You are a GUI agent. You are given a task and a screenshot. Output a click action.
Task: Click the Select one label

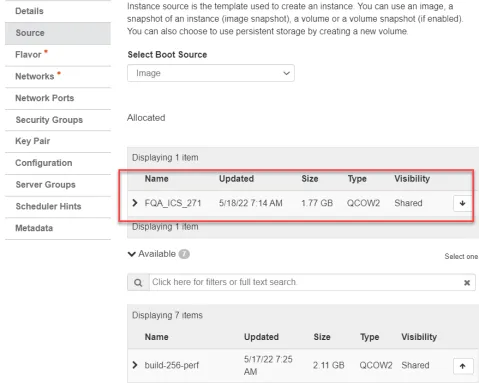(x=461, y=256)
